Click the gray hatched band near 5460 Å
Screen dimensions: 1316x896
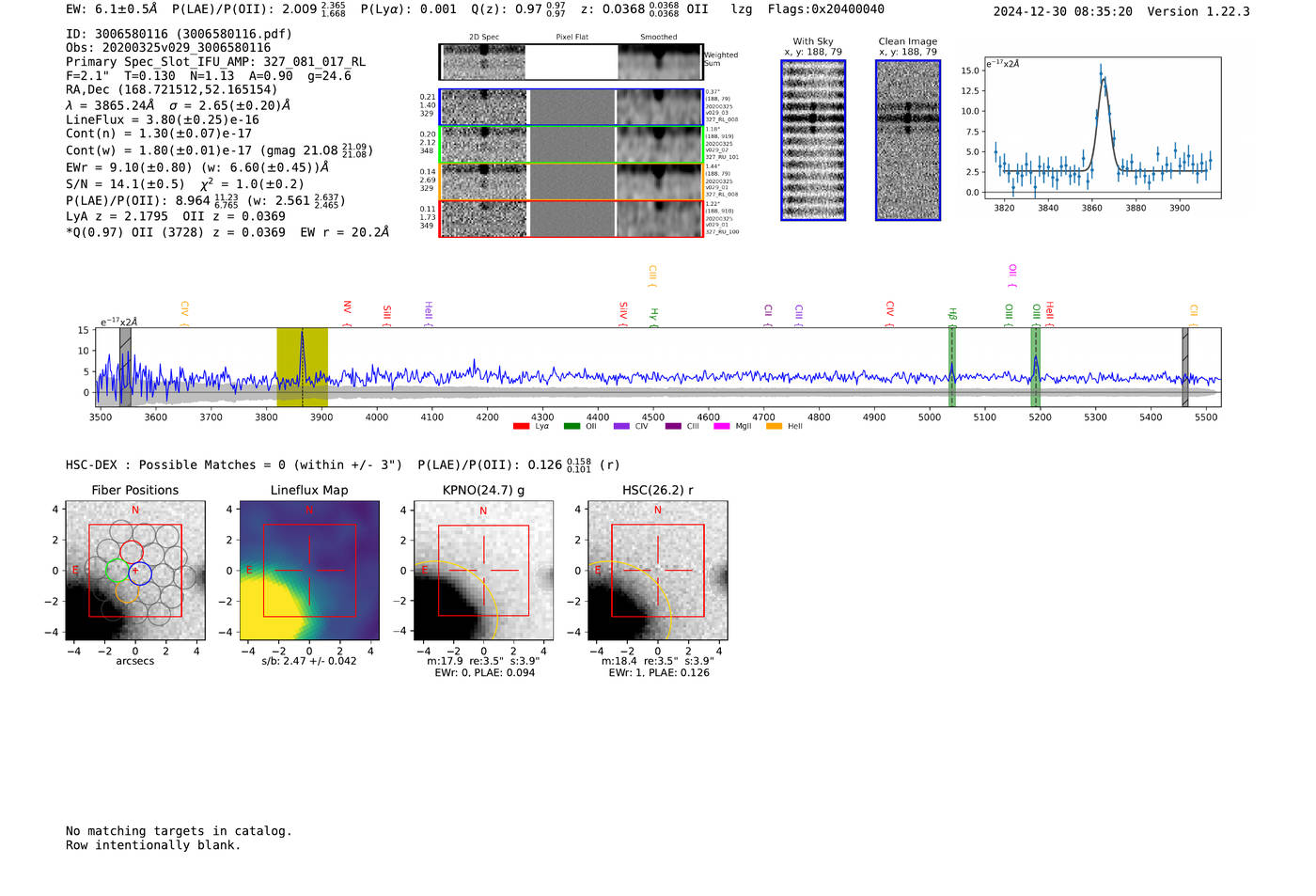point(1184,367)
